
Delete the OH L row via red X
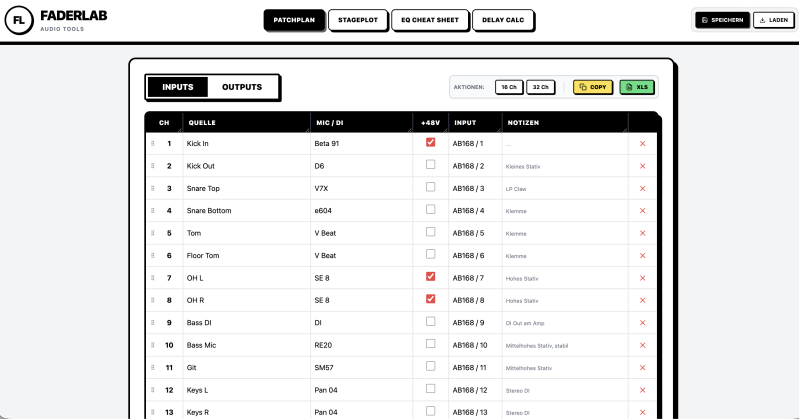tap(643, 278)
